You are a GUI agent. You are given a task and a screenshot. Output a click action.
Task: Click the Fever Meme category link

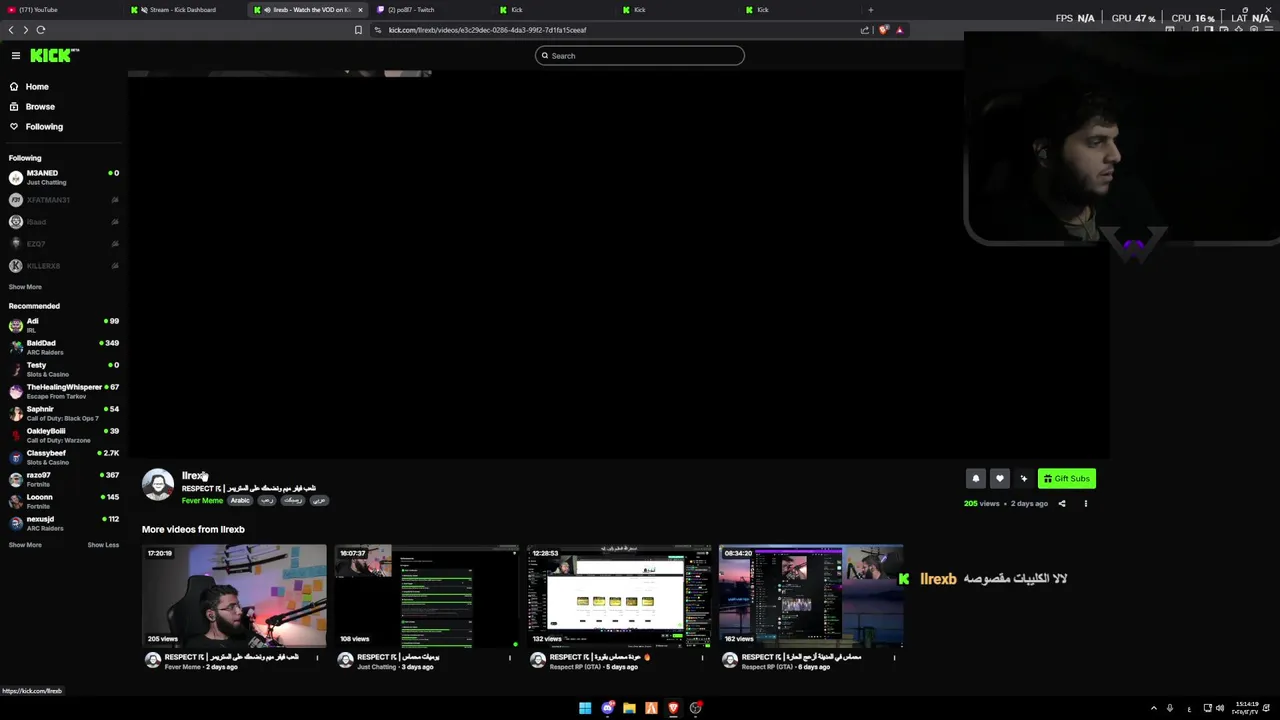click(202, 501)
